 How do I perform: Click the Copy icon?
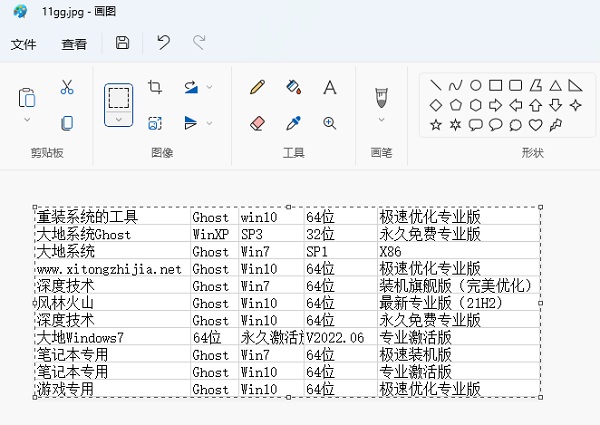(x=67, y=123)
